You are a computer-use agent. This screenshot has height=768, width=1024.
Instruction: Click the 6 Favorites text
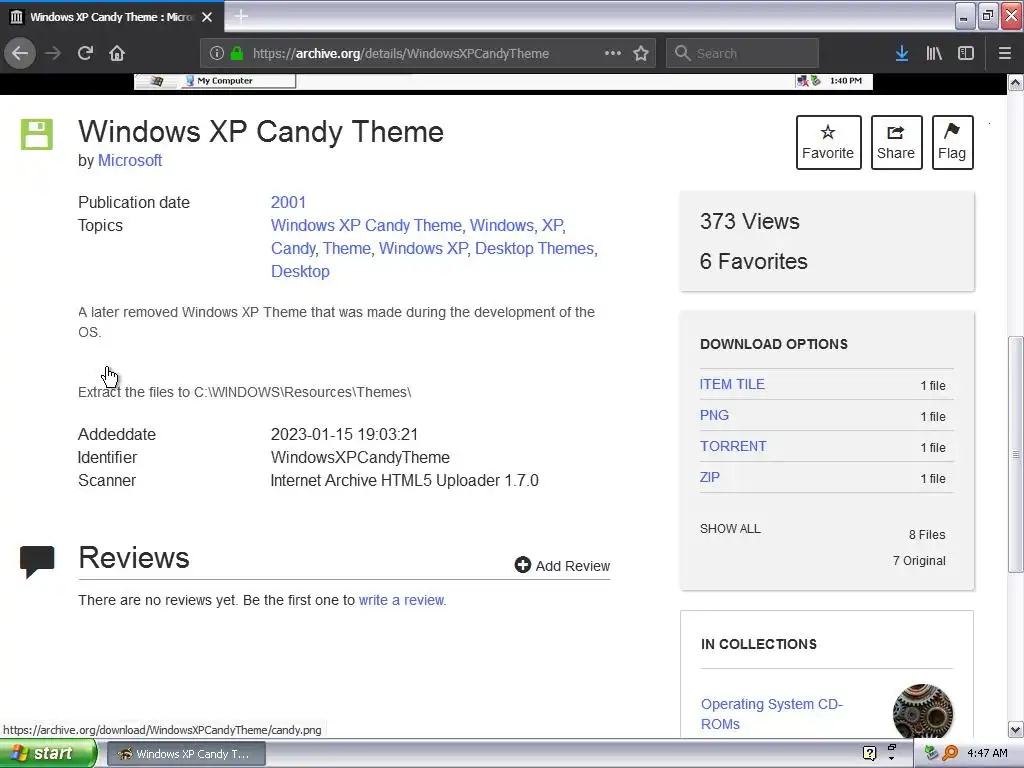coord(754,262)
